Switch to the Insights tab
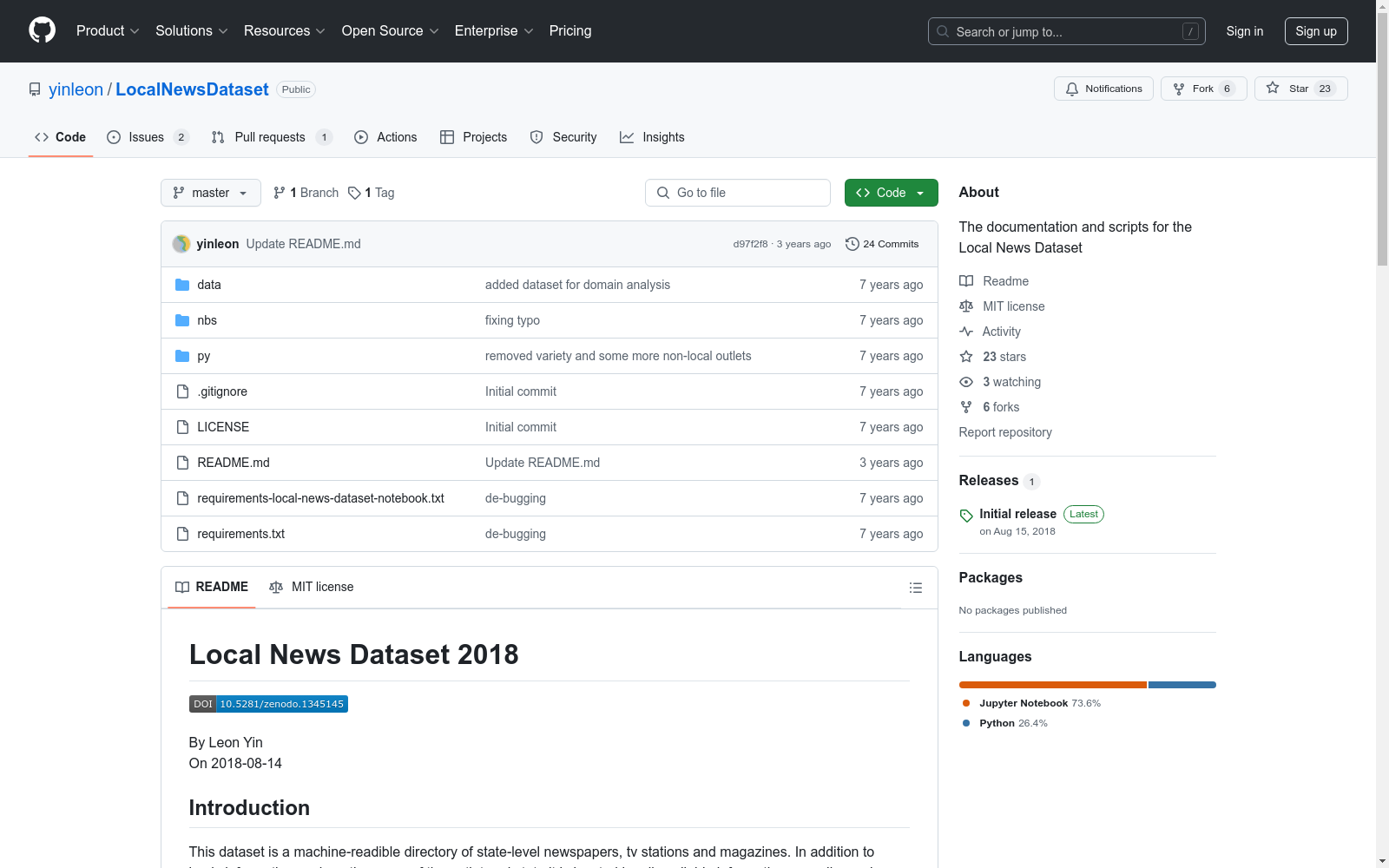Viewport: 1389px width, 868px height. [652, 137]
